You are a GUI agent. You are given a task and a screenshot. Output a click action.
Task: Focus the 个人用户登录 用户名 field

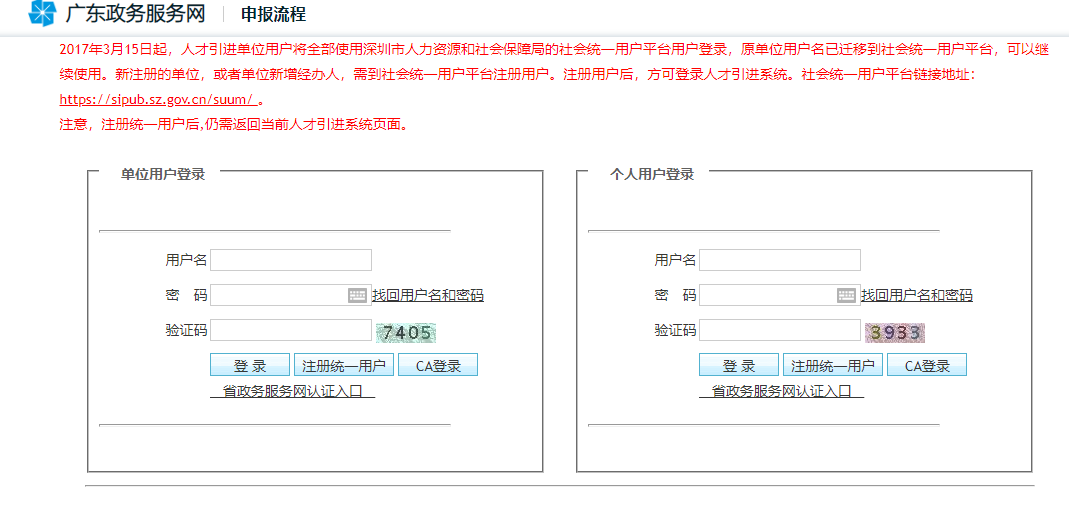[x=780, y=260]
